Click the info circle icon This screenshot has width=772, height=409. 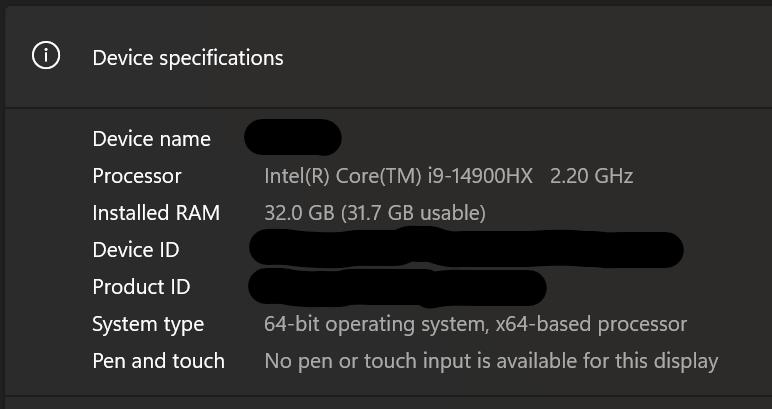(x=46, y=56)
